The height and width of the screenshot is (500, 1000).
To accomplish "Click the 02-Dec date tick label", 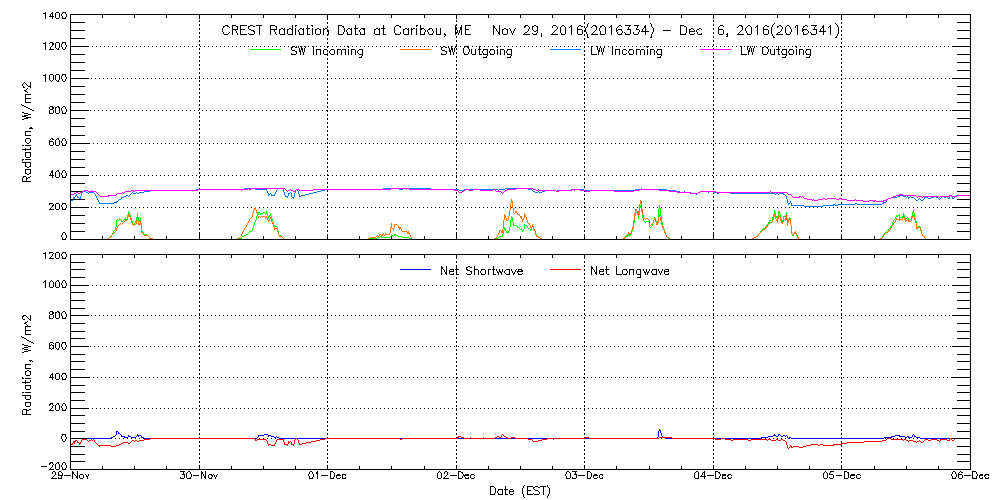I will click(457, 476).
